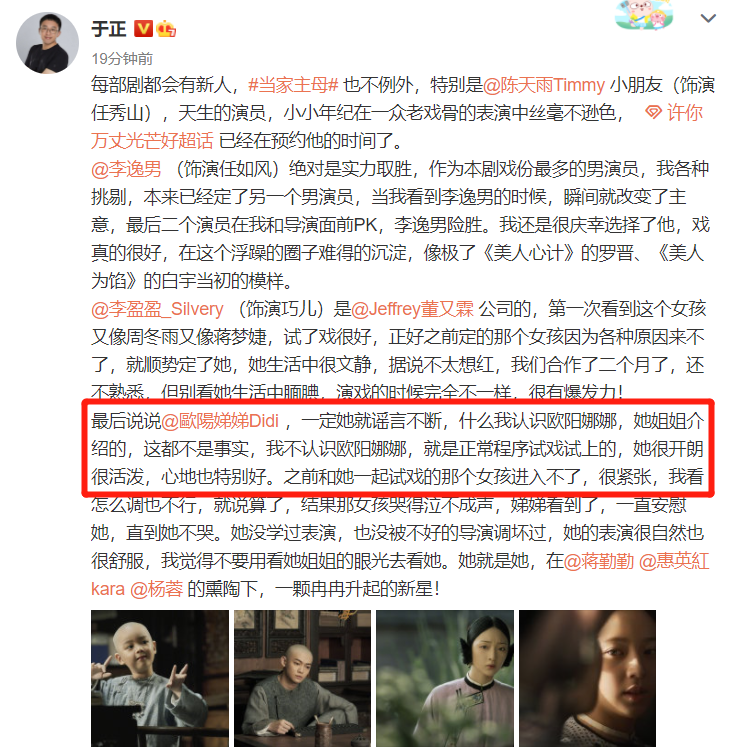Open @蒋勤勤 mention link
729x748 pixels.
pos(598,561)
